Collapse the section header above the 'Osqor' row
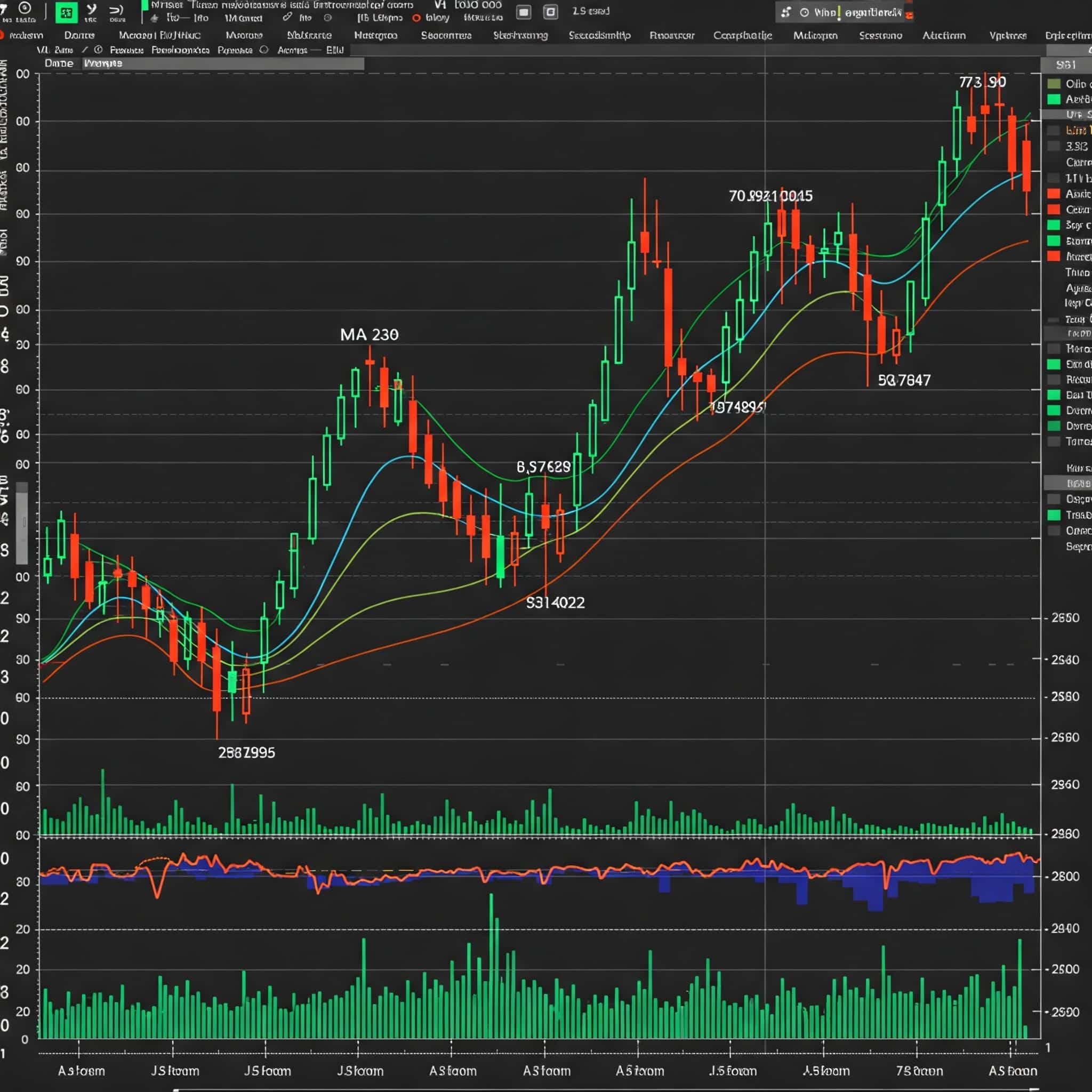The height and width of the screenshot is (1092, 1092). (x=1067, y=483)
